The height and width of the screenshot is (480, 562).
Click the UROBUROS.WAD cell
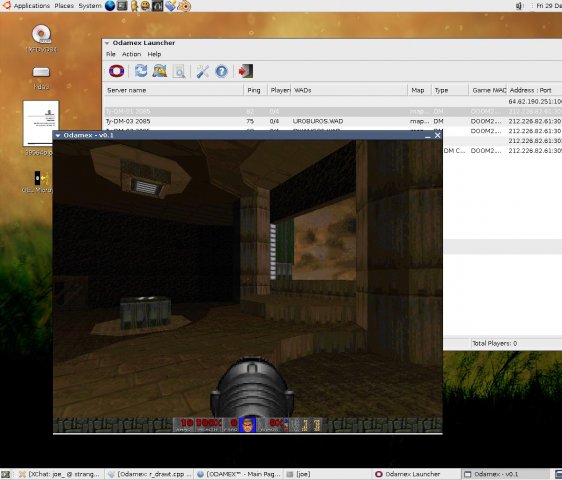pyautogui.click(x=318, y=121)
